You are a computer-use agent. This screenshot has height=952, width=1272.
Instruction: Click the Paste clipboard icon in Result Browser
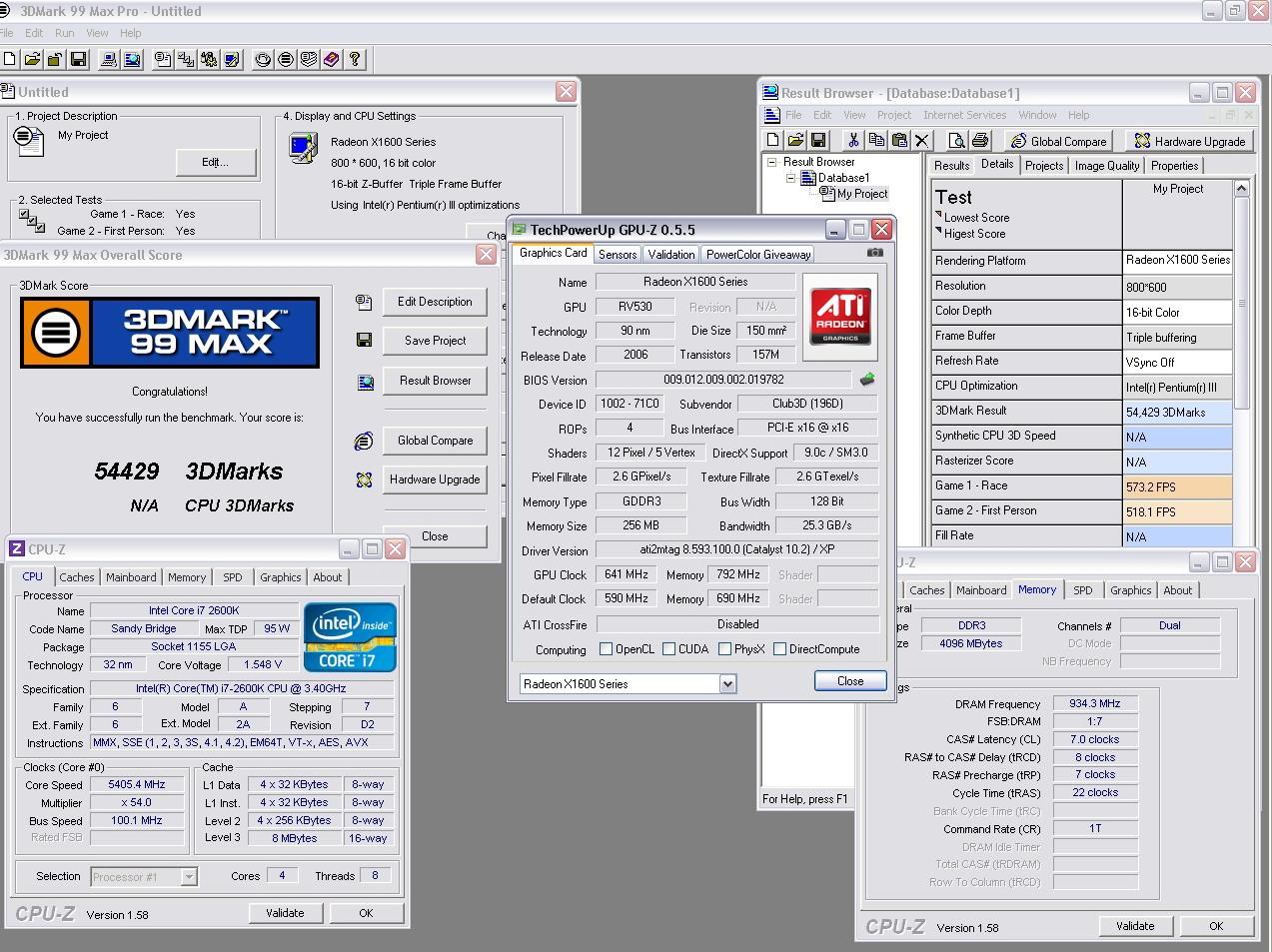[x=899, y=141]
